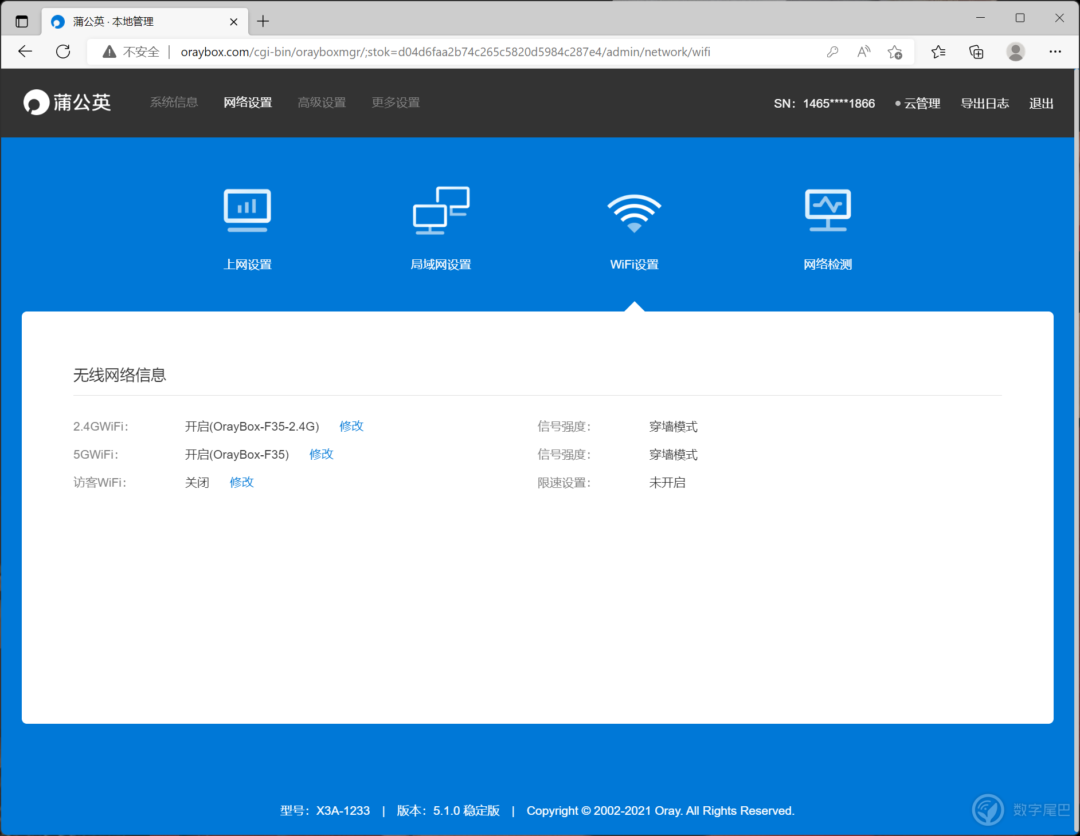Open the browser collections icon

click(976, 52)
